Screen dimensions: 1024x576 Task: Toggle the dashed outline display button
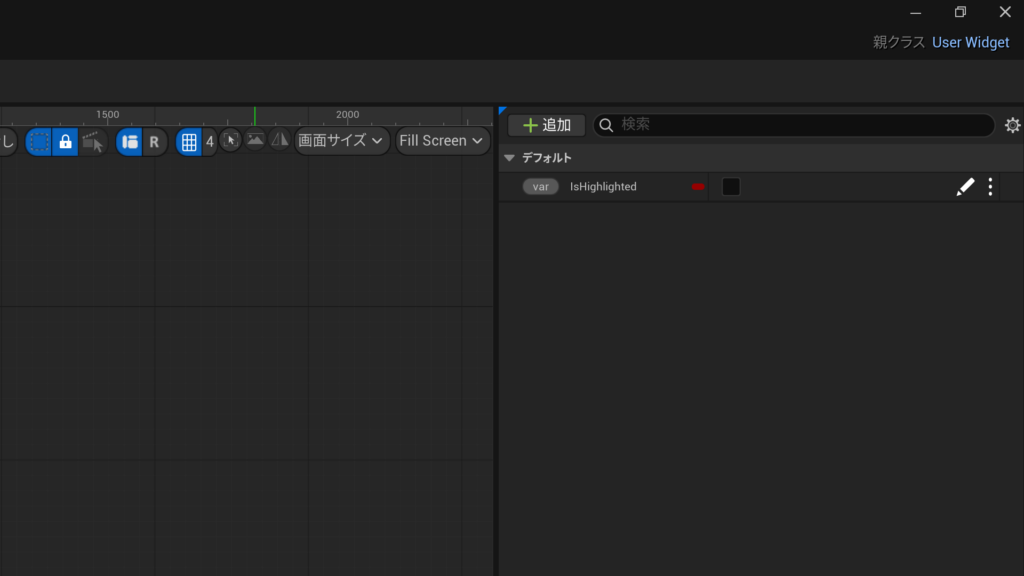pyautogui.click(x=38, y=142)
